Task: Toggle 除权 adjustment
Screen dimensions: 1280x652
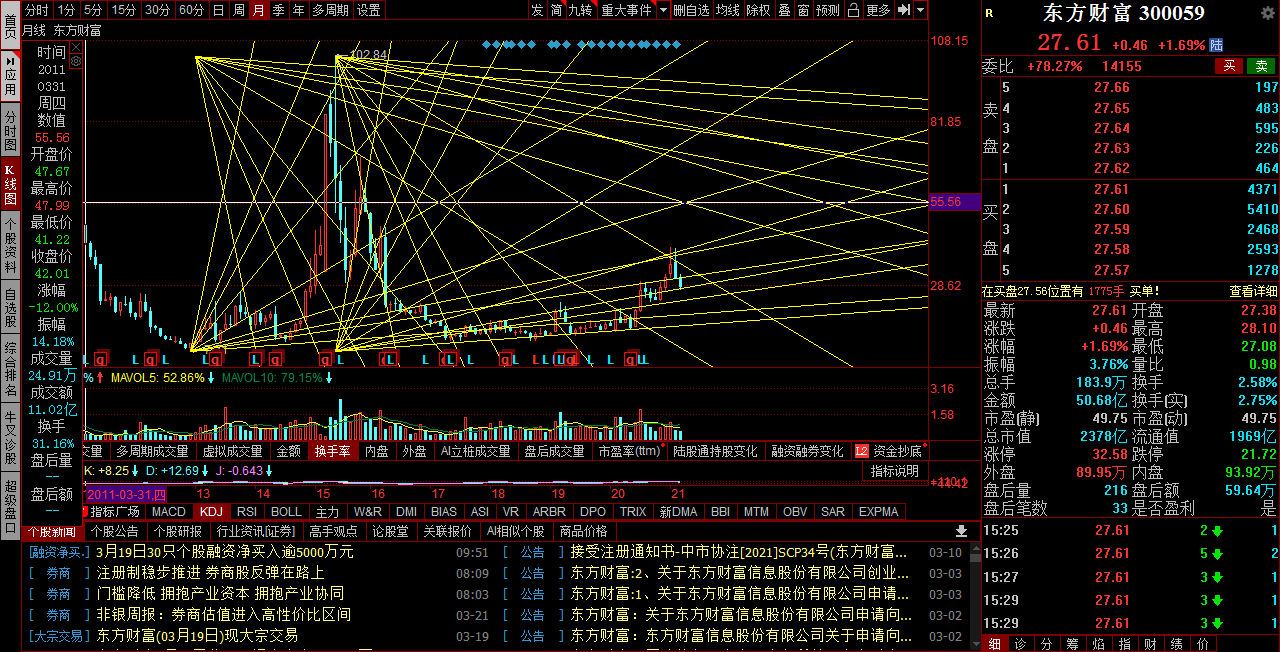Action: click(x=759, y=10)
